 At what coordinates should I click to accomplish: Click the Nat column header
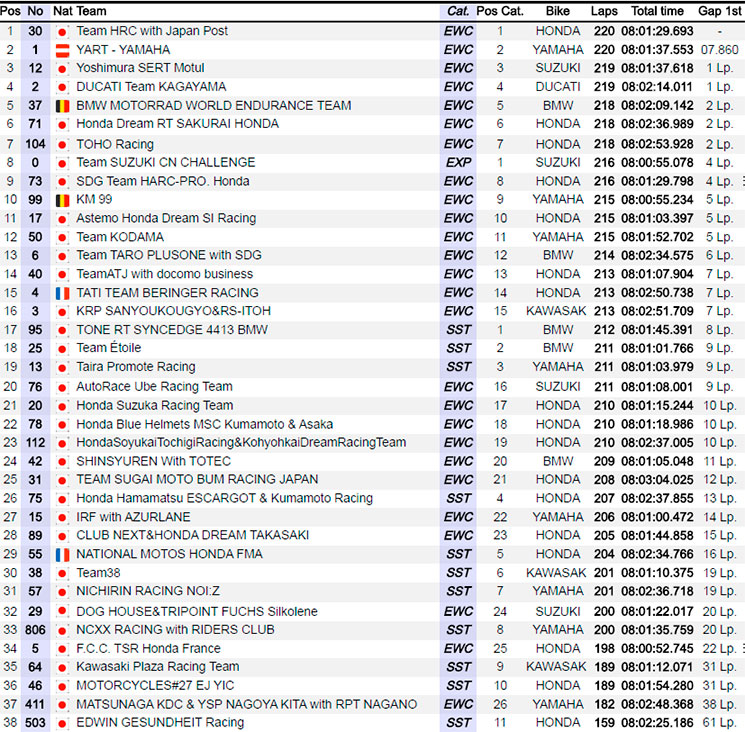coord(63,11)
